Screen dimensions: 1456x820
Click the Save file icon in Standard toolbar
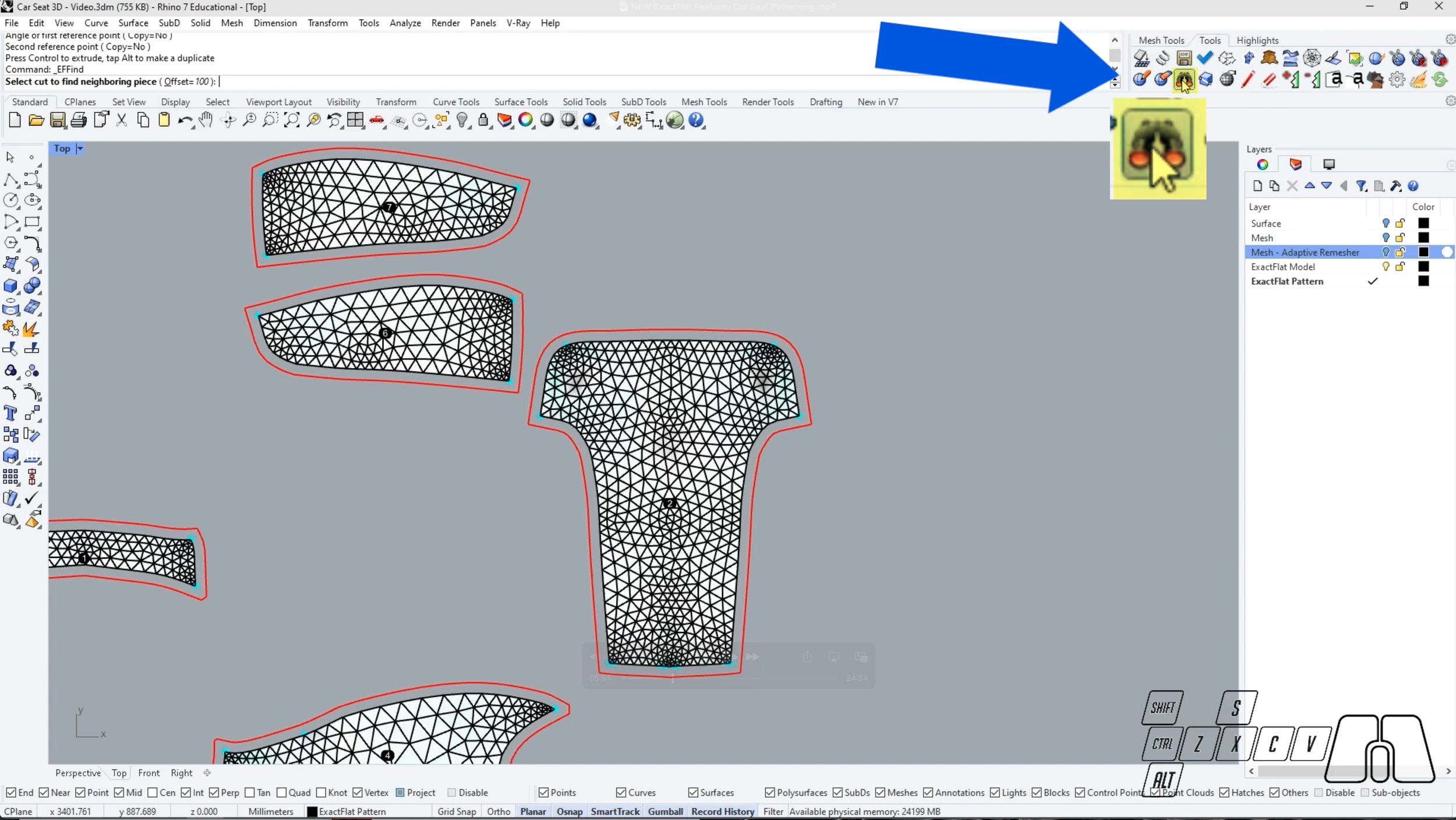57,121
